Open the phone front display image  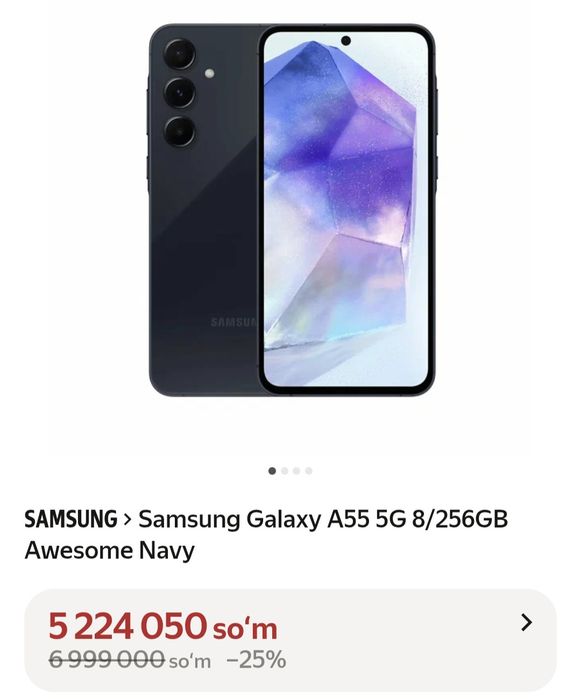346,210
